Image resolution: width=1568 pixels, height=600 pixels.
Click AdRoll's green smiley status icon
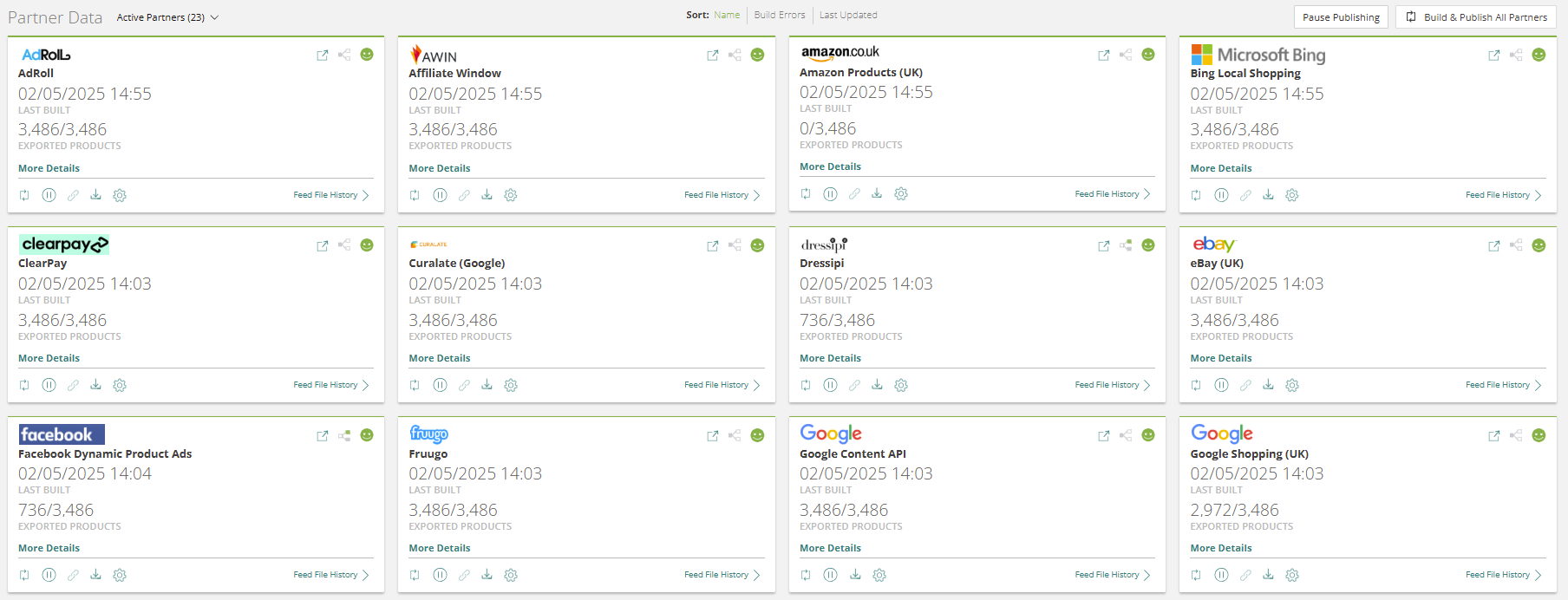367,55
